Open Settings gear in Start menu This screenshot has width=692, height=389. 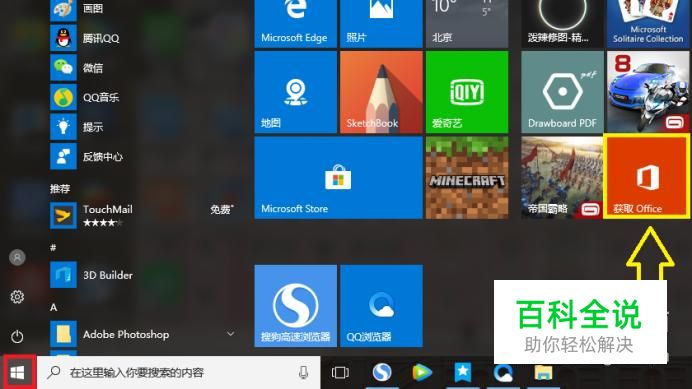click(x=17, y=297)
